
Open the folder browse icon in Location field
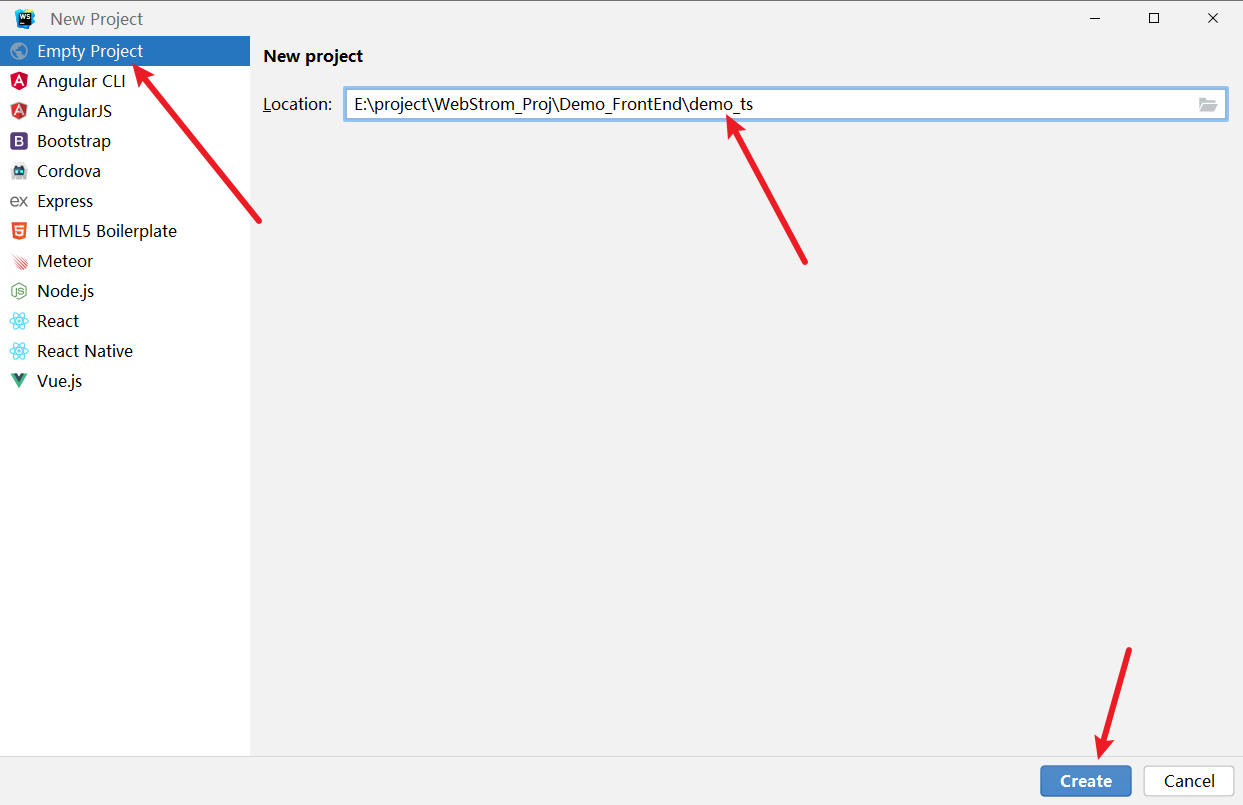1208,104
